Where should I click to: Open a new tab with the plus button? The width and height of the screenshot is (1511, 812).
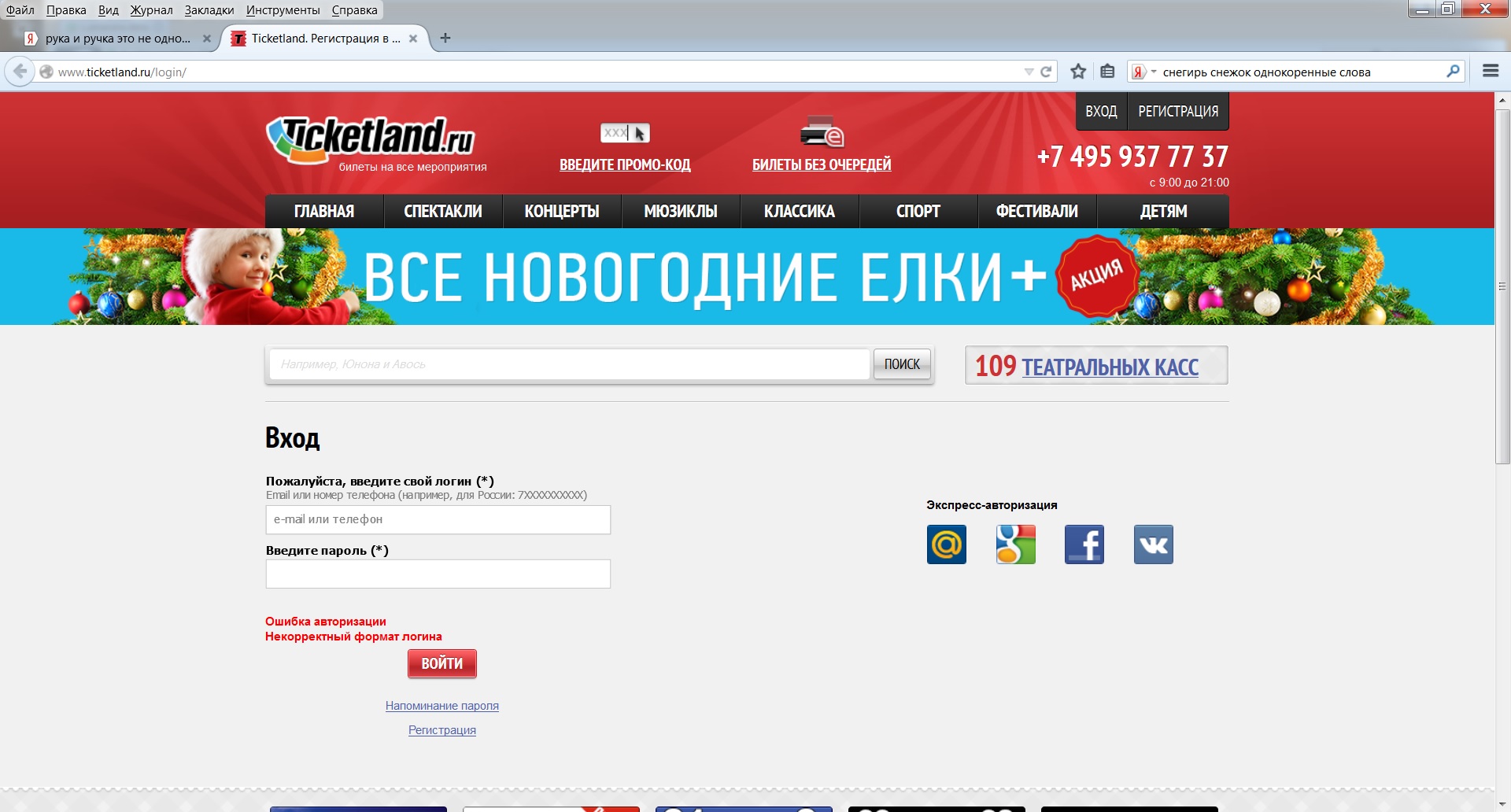tap(445, 38)
